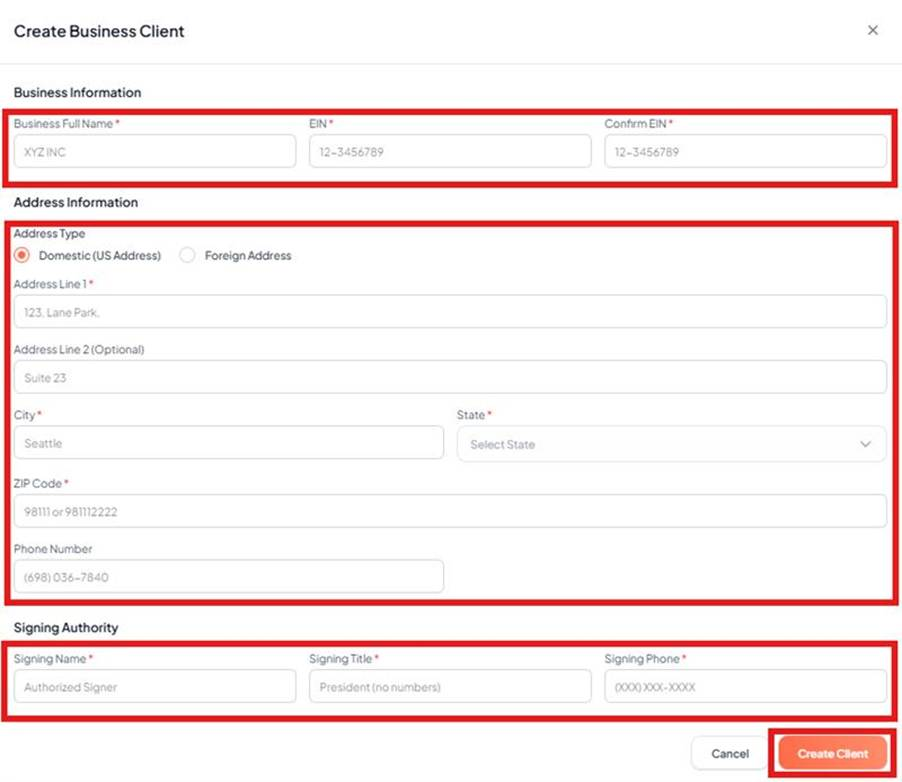Select the ZIP Code text box
The image size is (902, 782).
click(450, 511)
